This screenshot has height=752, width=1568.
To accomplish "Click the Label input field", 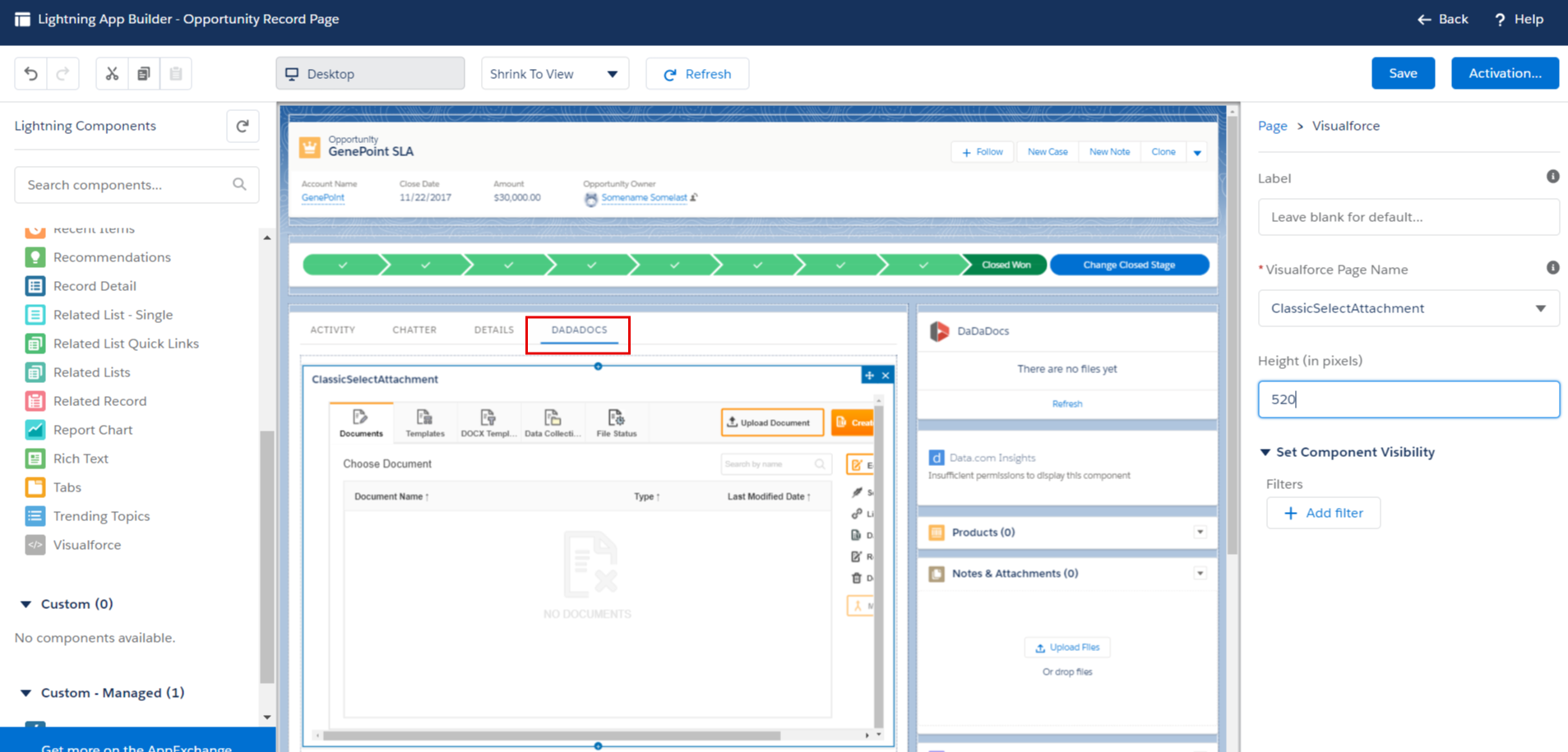I will coord(1408,217).
